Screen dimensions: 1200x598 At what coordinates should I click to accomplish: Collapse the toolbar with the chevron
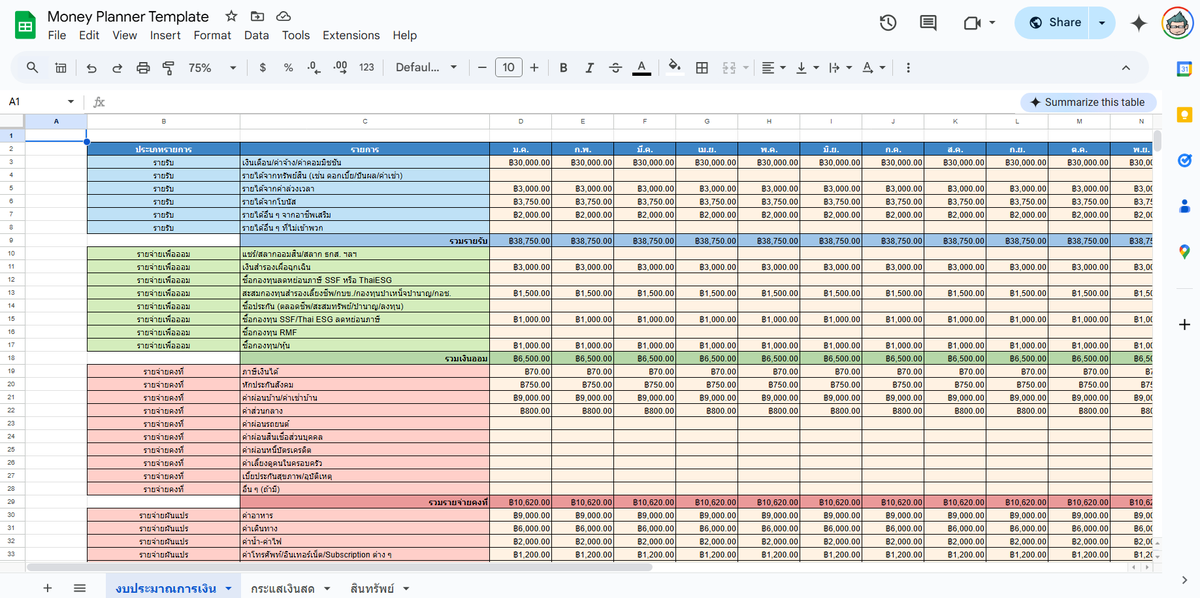click(1126, 68)
